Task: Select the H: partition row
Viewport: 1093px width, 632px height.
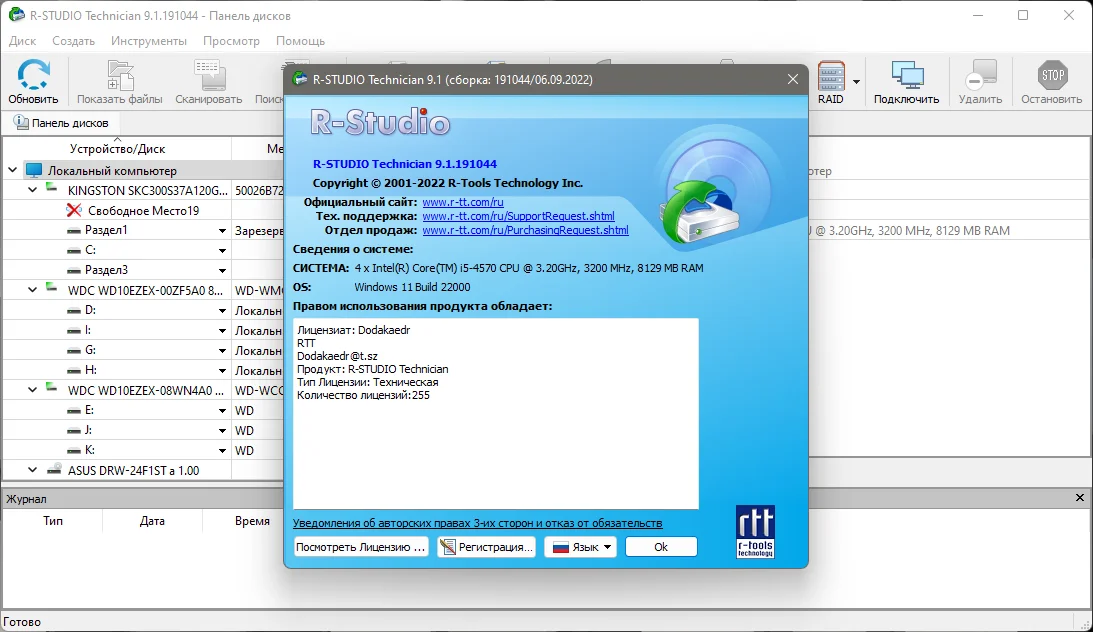Action: tap(143, 370)
